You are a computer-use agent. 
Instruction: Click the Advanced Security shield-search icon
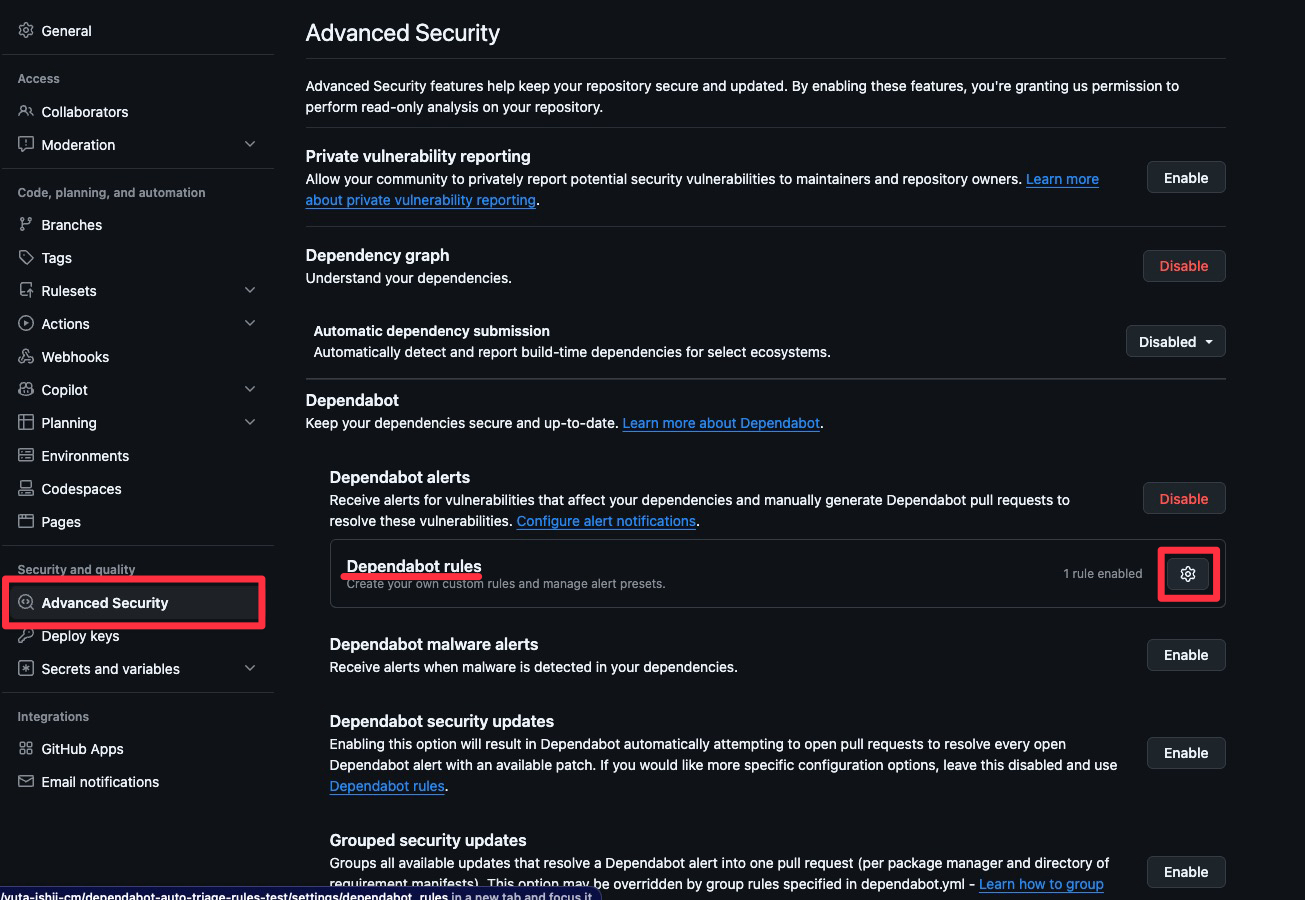point(26,603)
